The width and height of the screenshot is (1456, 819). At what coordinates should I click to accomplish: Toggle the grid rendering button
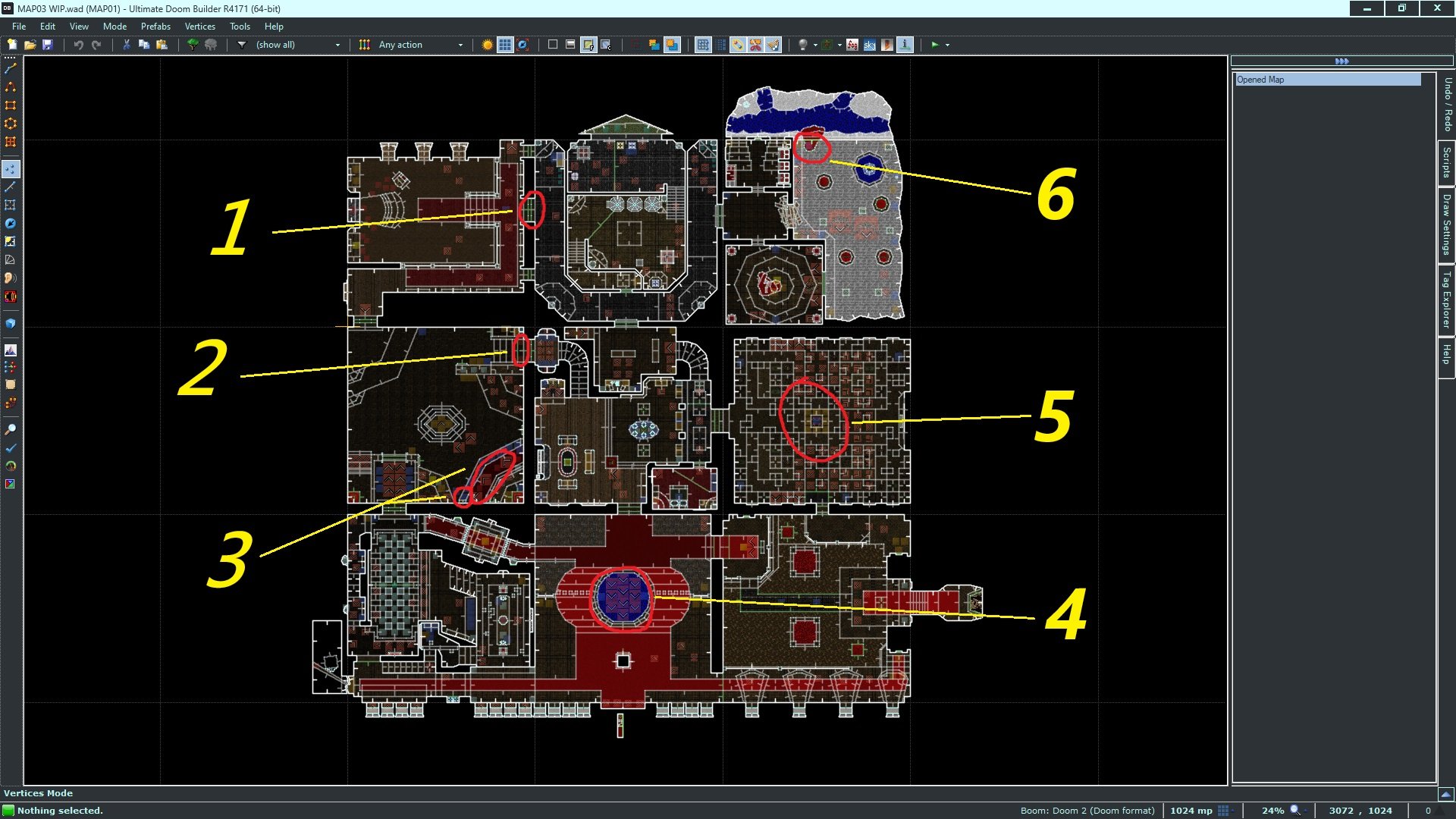pos(505,45)
